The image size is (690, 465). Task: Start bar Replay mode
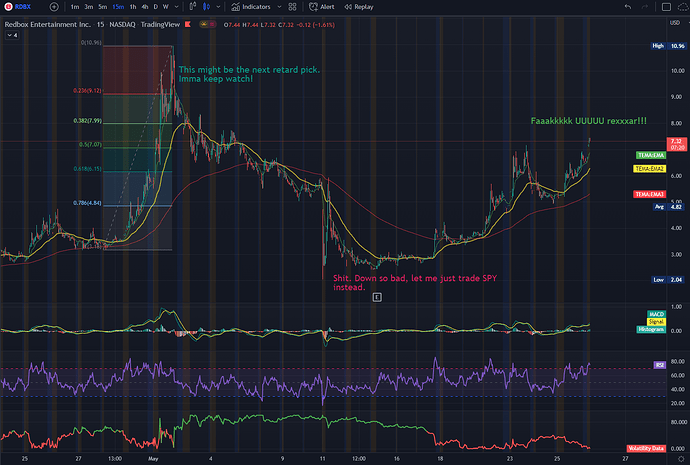359,7
